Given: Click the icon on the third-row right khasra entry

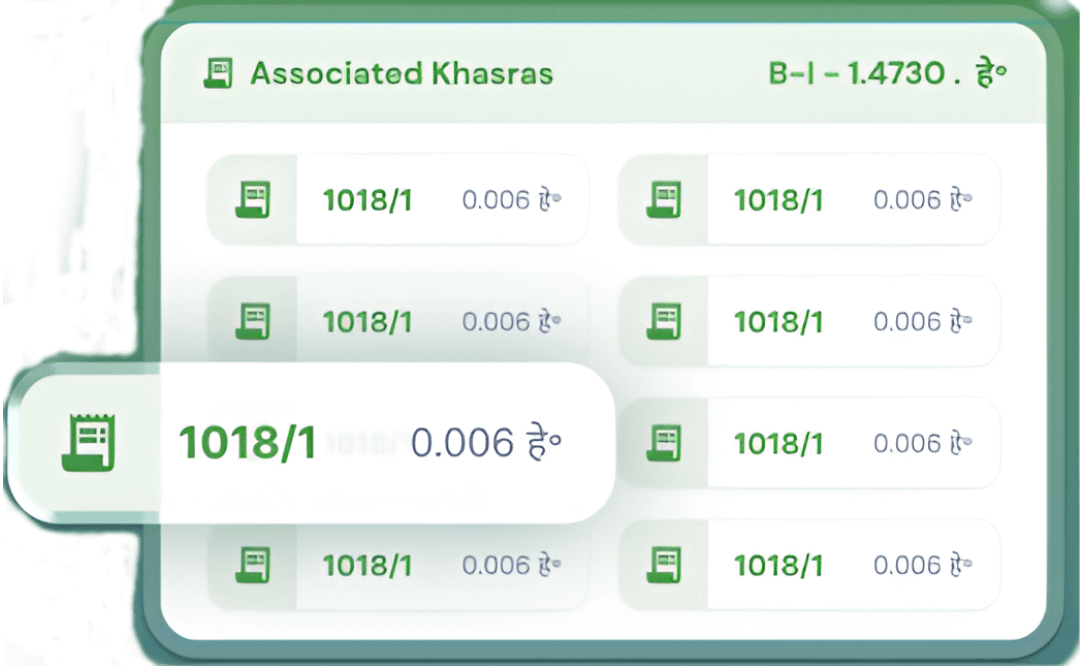Looking at the screenshot, I should coord(663,442).
